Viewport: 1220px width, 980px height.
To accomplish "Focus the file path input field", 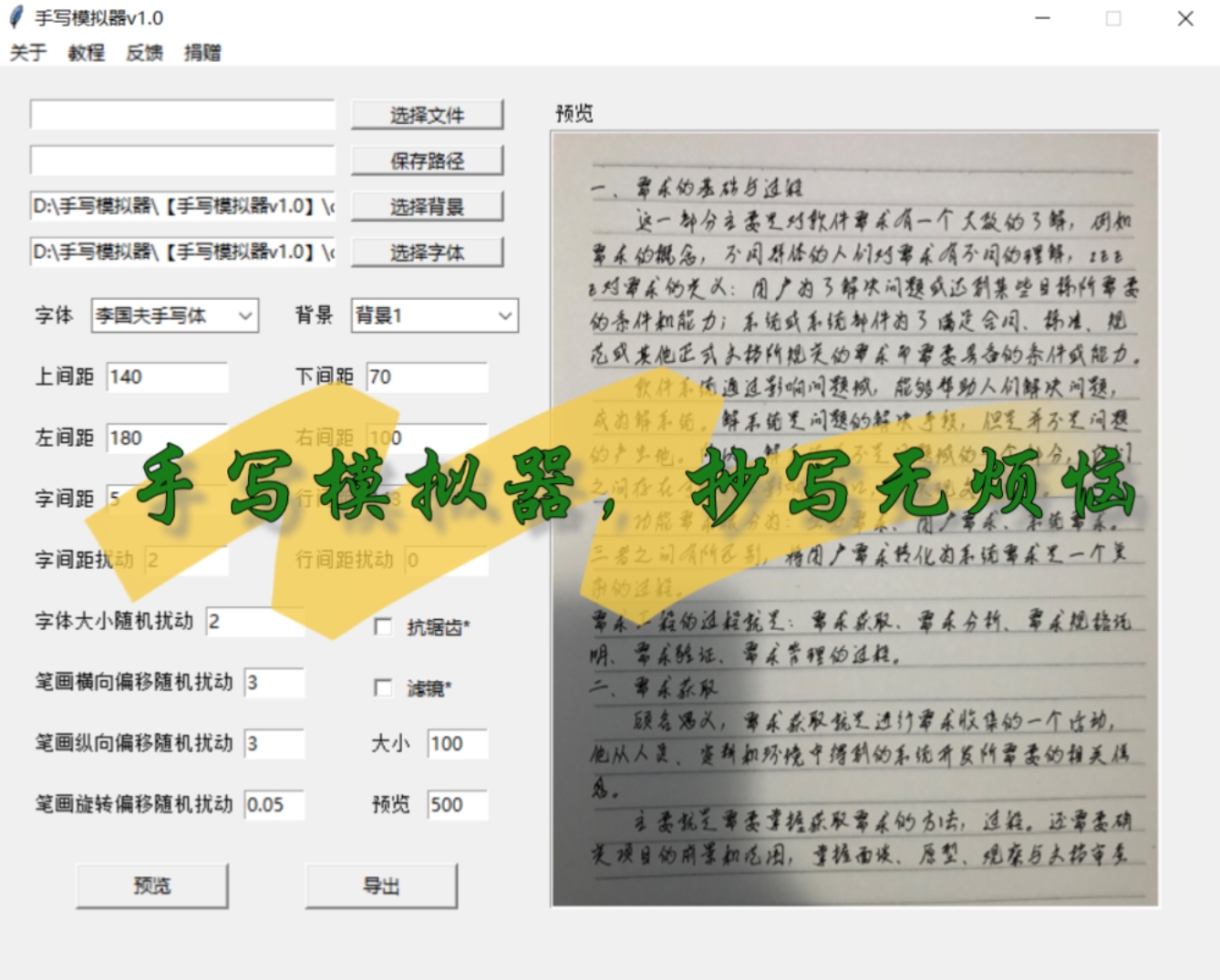I will (x=182, y=114).
